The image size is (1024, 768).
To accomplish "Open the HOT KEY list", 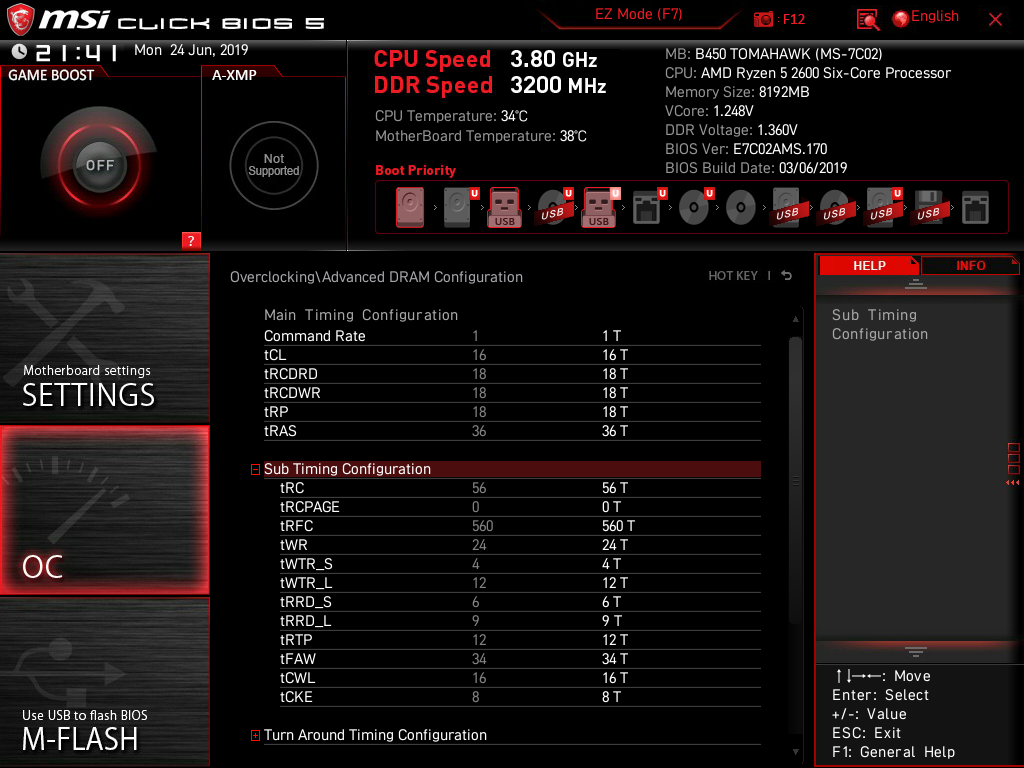I will [733, 276].
